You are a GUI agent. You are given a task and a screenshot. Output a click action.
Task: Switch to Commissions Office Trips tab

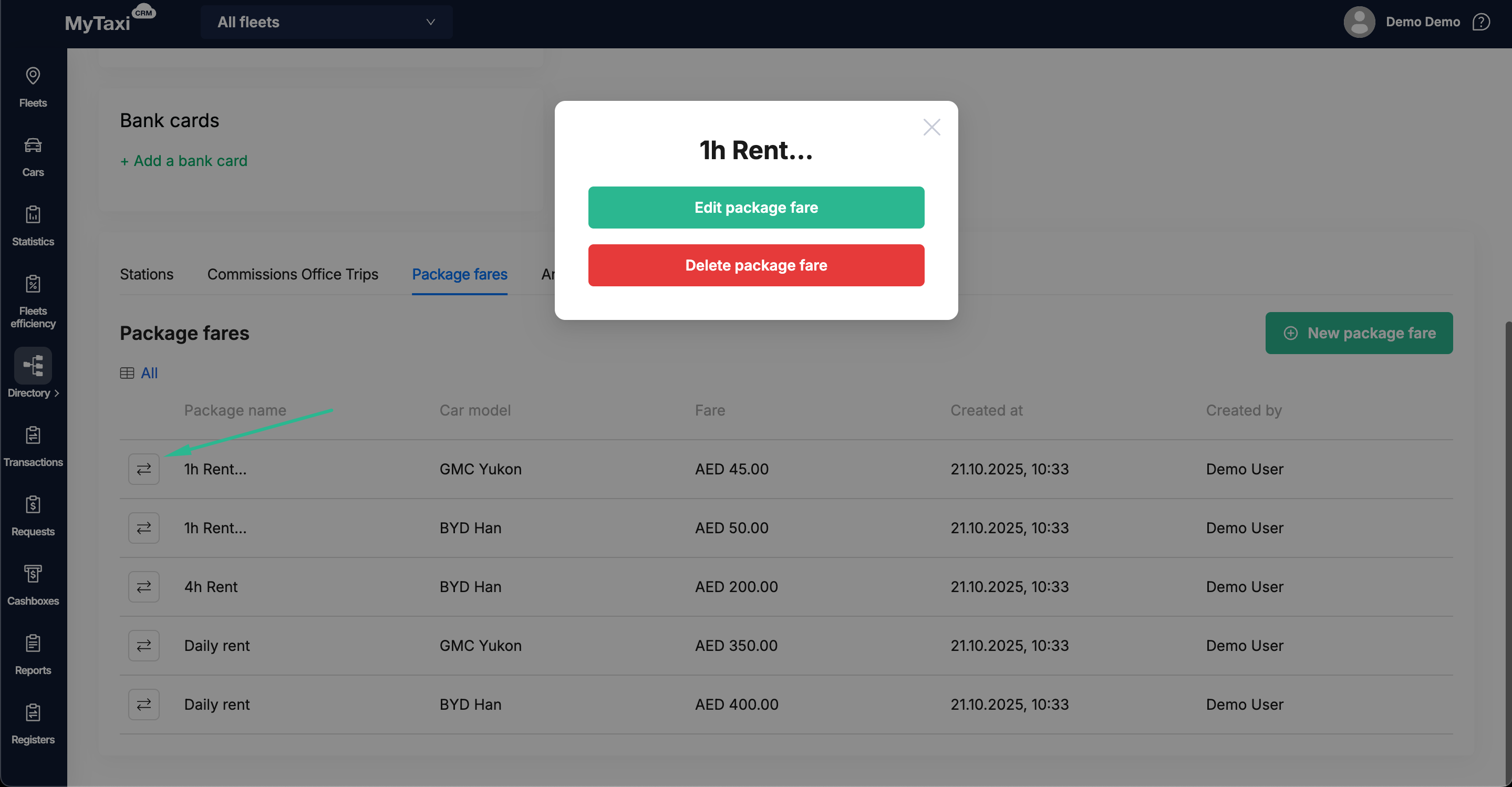pyautogui.click(x=292, y=274)
